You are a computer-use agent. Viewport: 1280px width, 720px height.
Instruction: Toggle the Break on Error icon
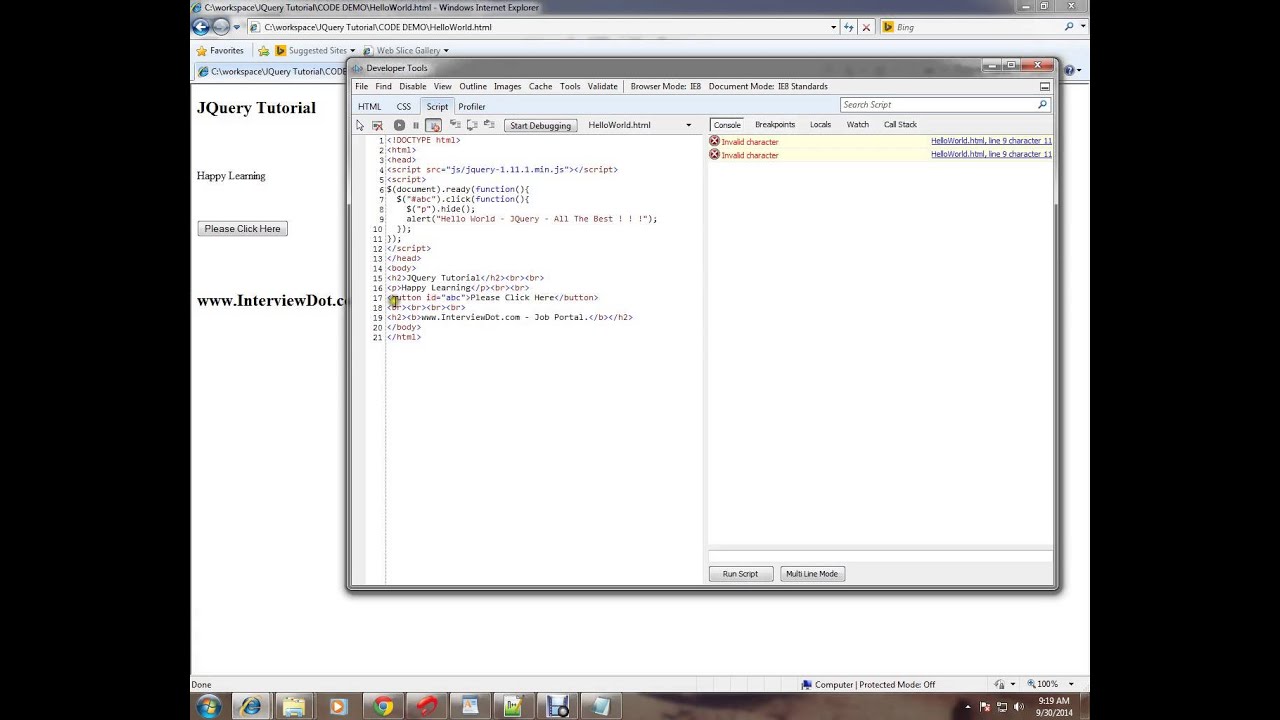[x=433, y=125]
